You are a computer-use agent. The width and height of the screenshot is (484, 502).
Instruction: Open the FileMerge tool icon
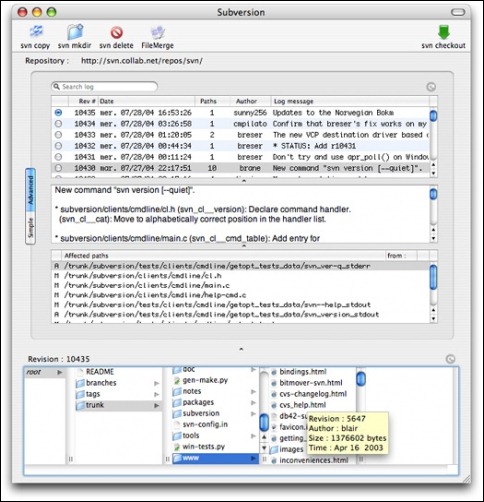[x=157, y=33]
